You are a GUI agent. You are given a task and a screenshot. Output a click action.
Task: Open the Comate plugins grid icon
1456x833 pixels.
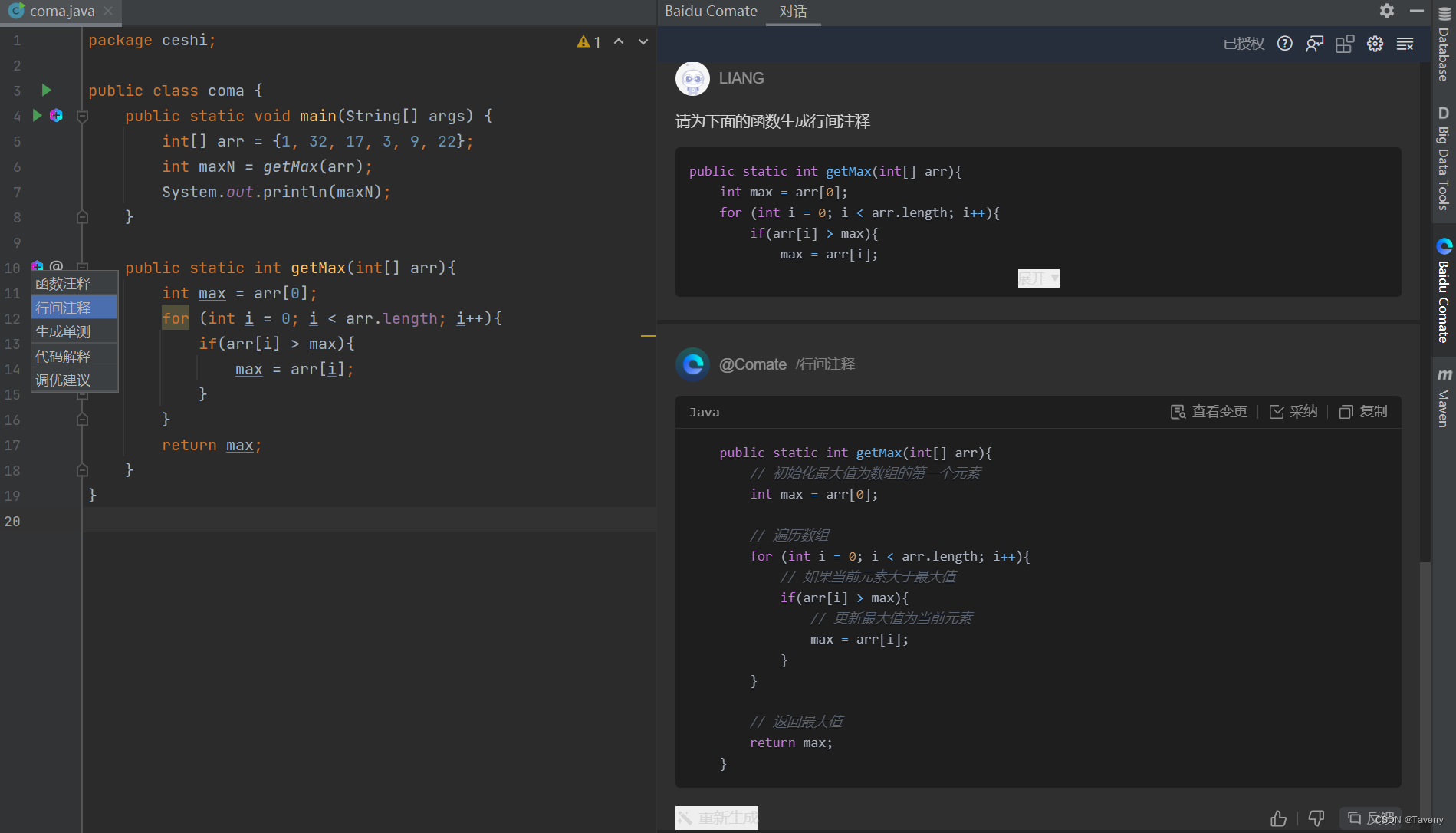click(1345, 44)
